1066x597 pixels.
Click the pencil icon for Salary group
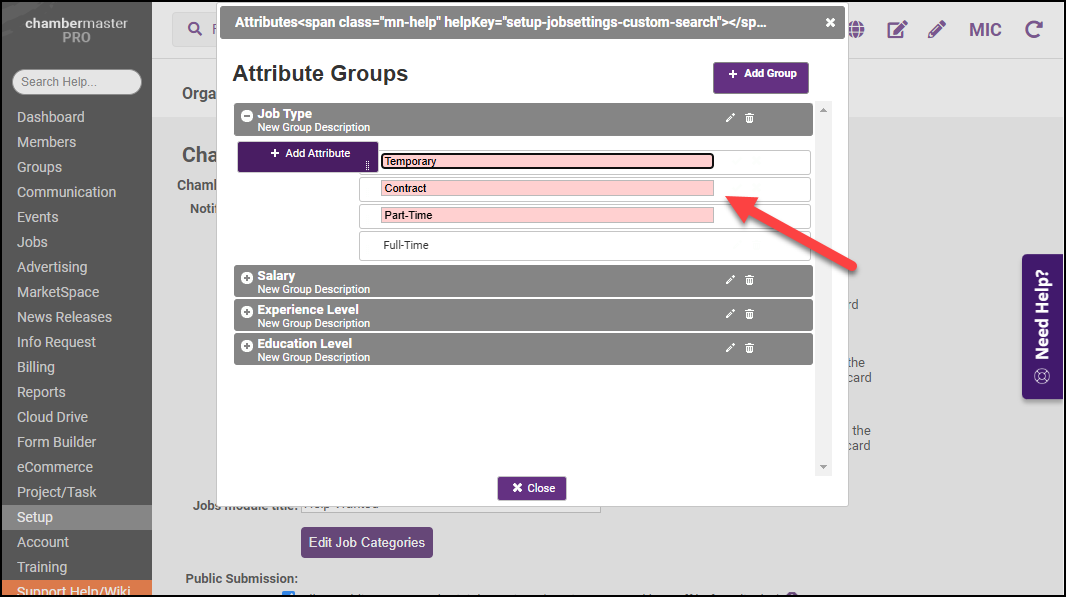(730, 280)
